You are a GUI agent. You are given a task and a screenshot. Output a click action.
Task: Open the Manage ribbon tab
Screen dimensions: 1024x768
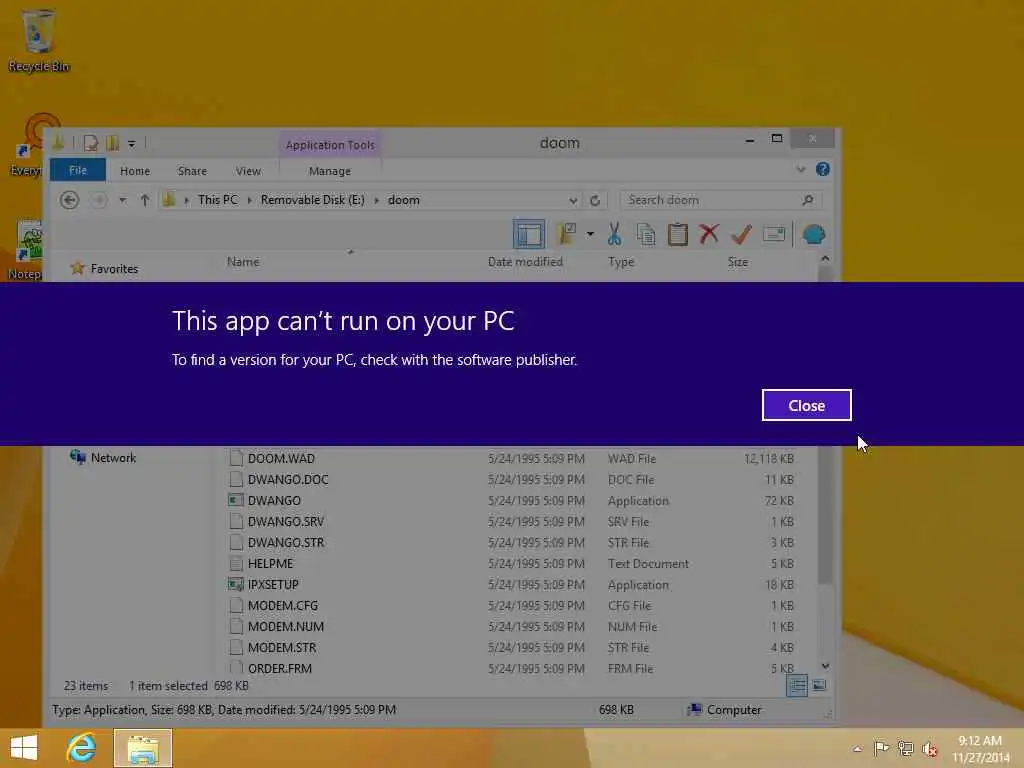pyautogui.click(x=330, y=170)
